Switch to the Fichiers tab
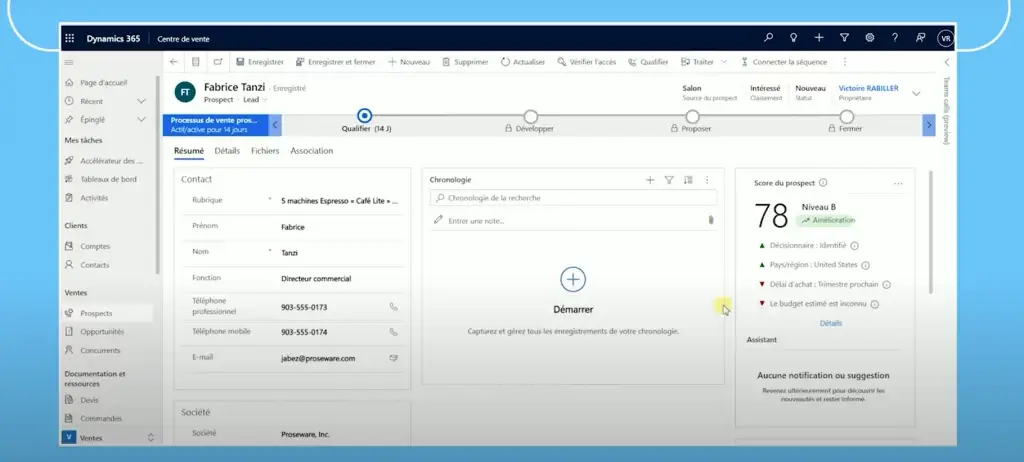The height and width of the screenshot is (462, 1024). [265, 151]
